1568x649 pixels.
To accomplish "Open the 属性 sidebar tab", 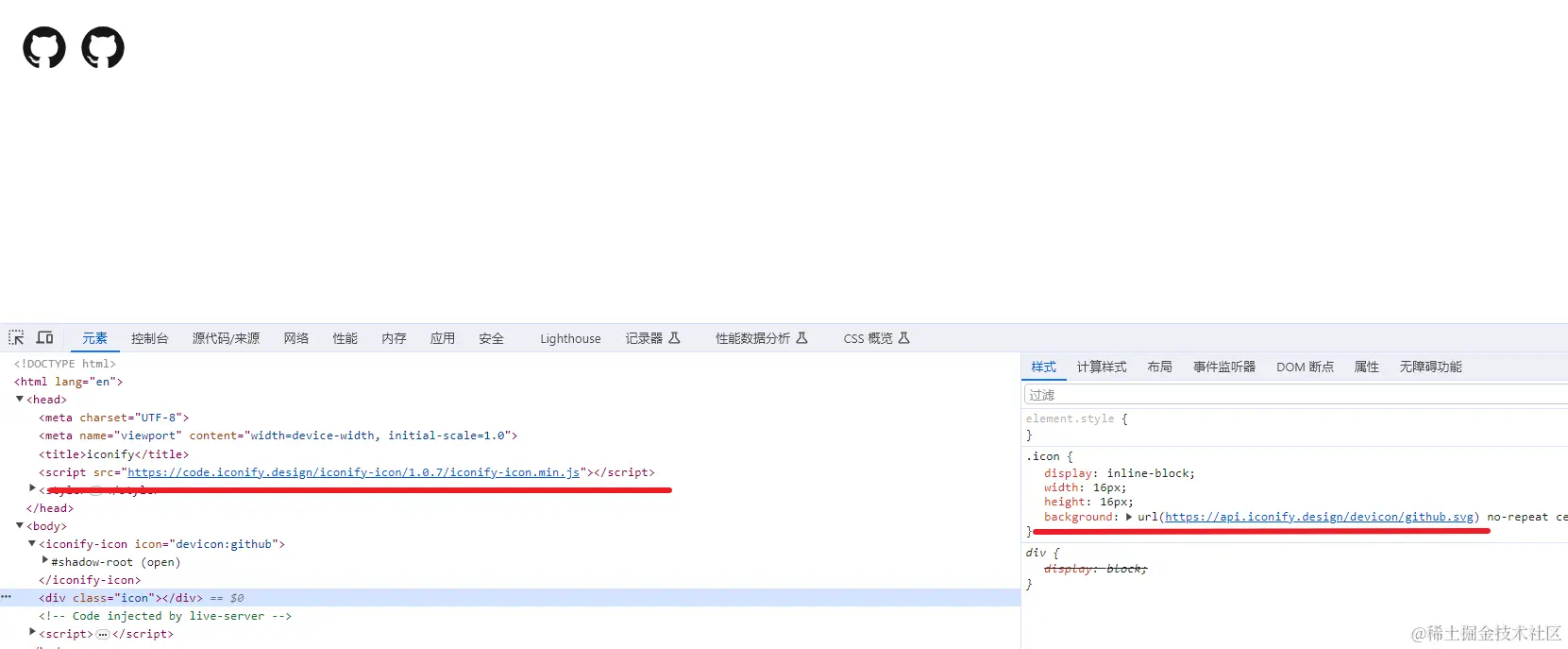I will tap(1366, 367).
